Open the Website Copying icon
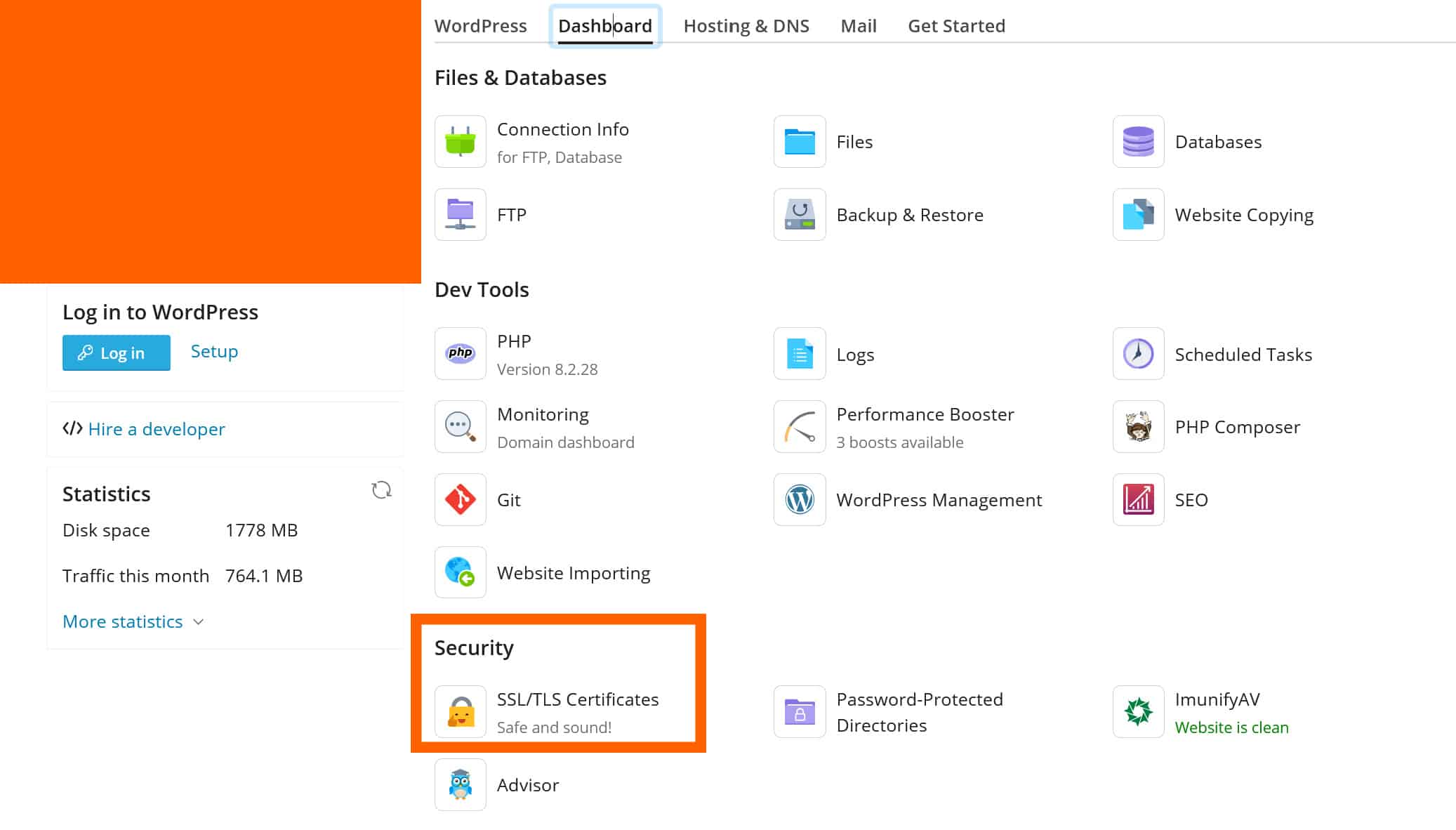The image size is (1456, 830). [x=1139, y=215]
